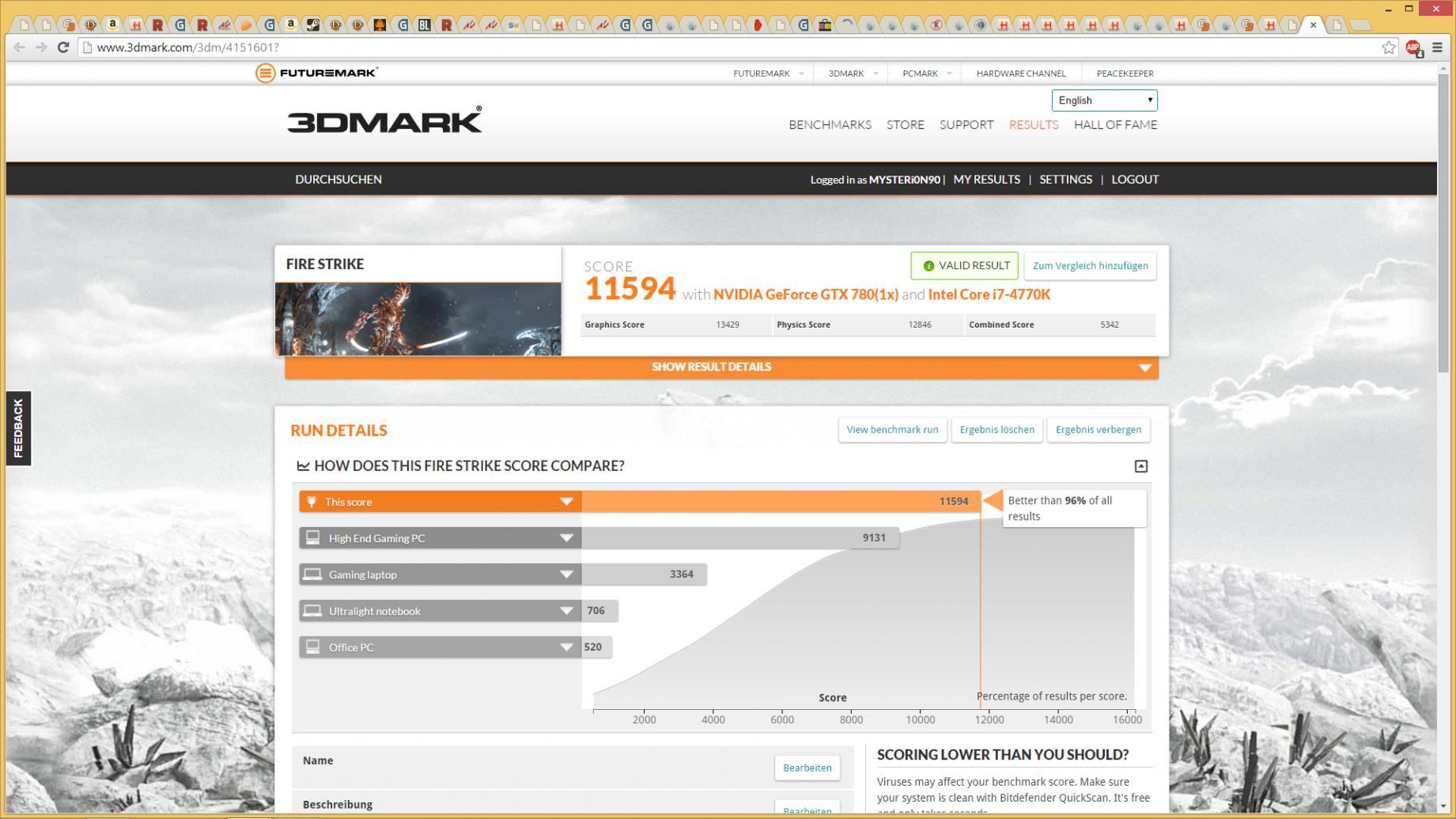Click the RUN DETAILS heading
The width and height of the screenshot is (1456, 819).
coord(338,430)
